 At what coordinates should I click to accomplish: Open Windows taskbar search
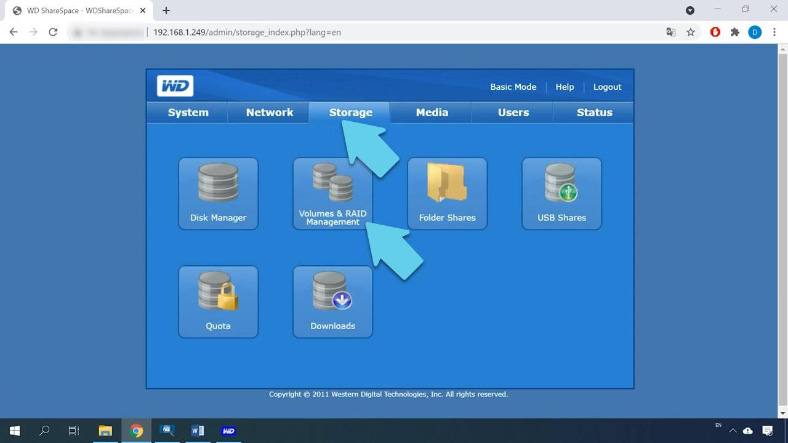(x=44, y=430)
